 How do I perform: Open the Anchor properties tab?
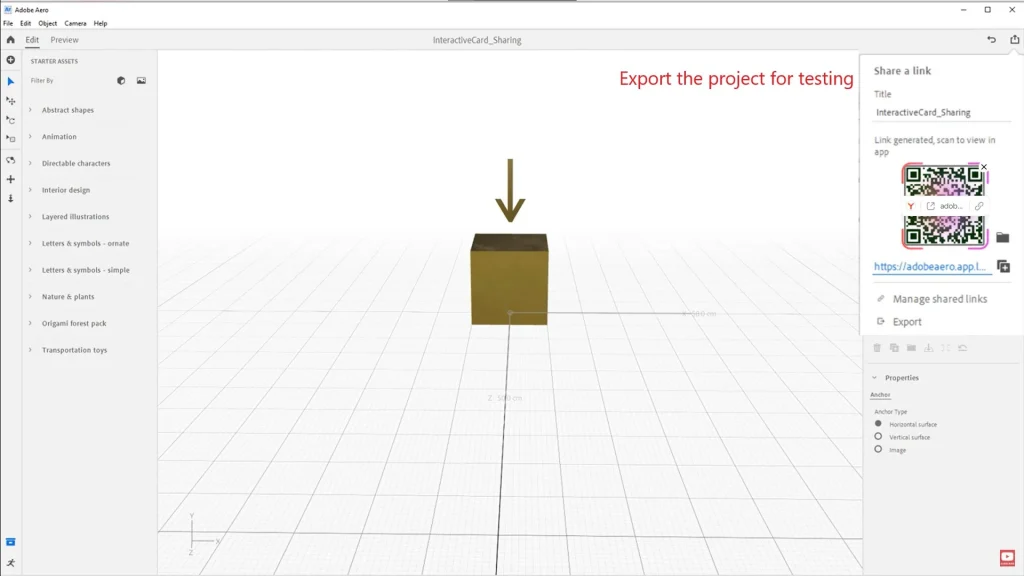click(x=880, y=395)
